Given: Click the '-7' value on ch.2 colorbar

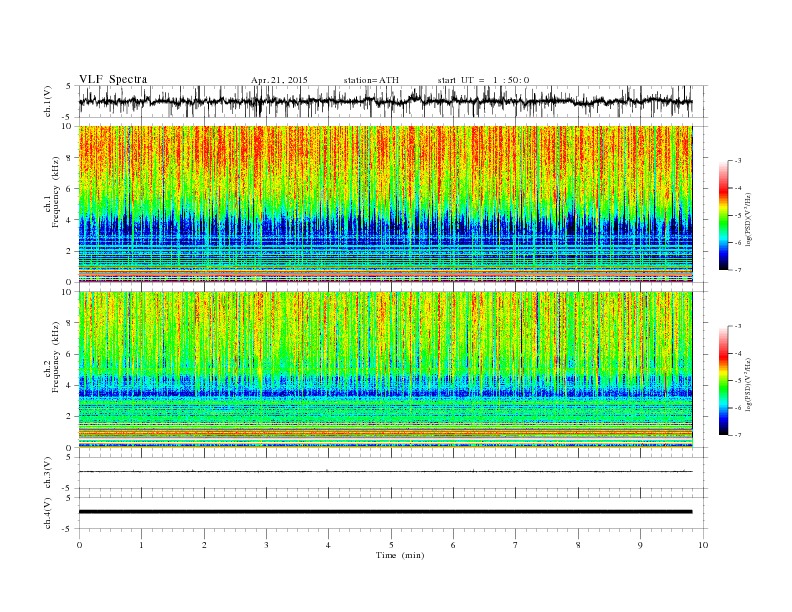Looking at the screenshot, I should [737, 435].
